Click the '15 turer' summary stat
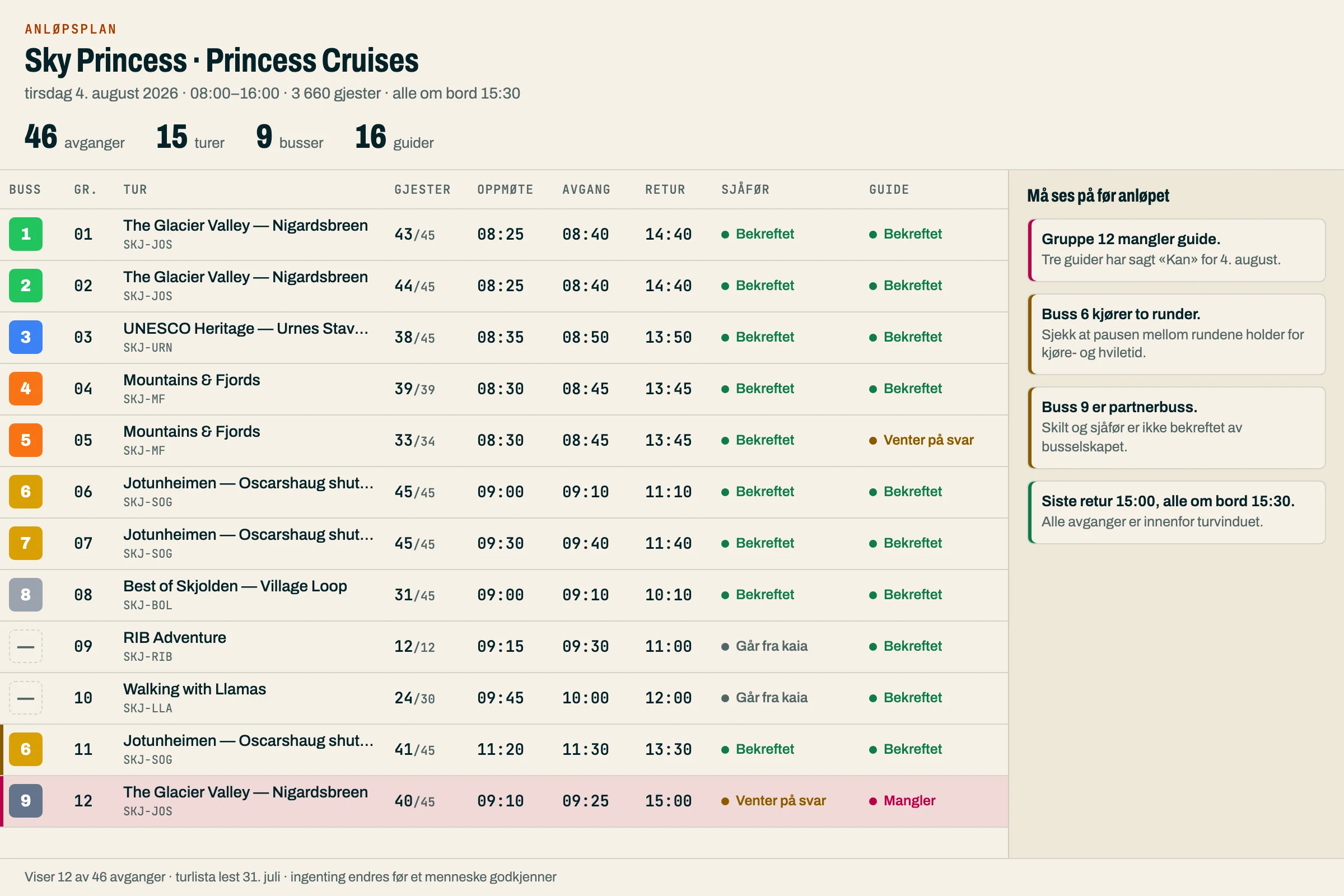Viewport: 1344px width, 896px height. [x=190, y=137]
